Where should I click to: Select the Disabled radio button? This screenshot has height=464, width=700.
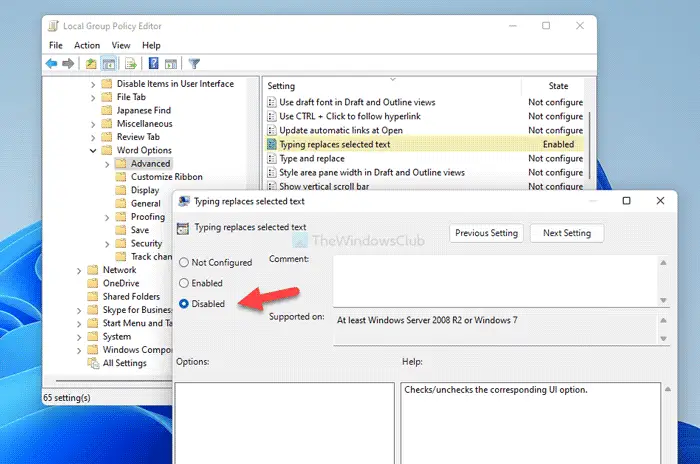pyautogui.click(x=183, y=304)
